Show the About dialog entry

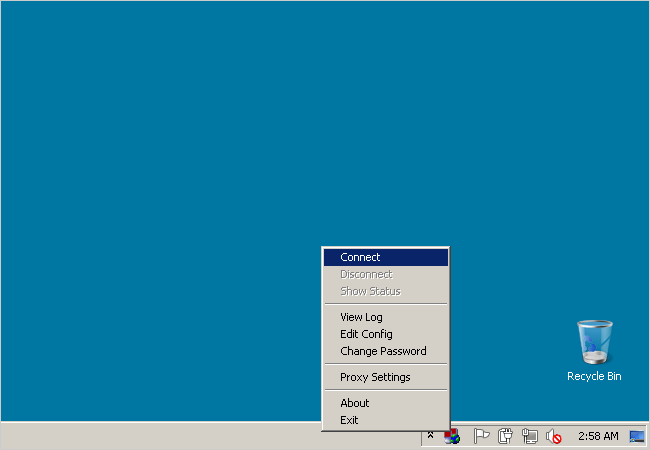[x=386, y=403]
